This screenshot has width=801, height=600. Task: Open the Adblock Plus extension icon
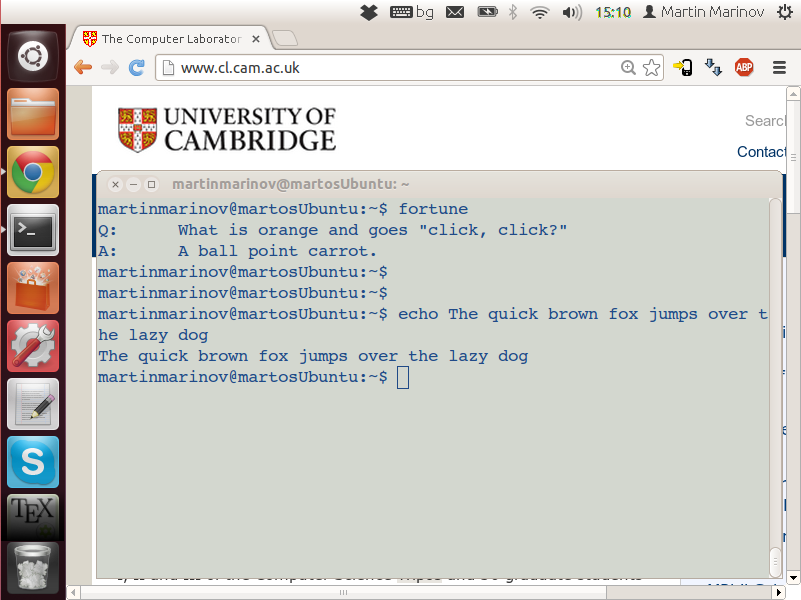pyautogui.click(x=744, y=68)
